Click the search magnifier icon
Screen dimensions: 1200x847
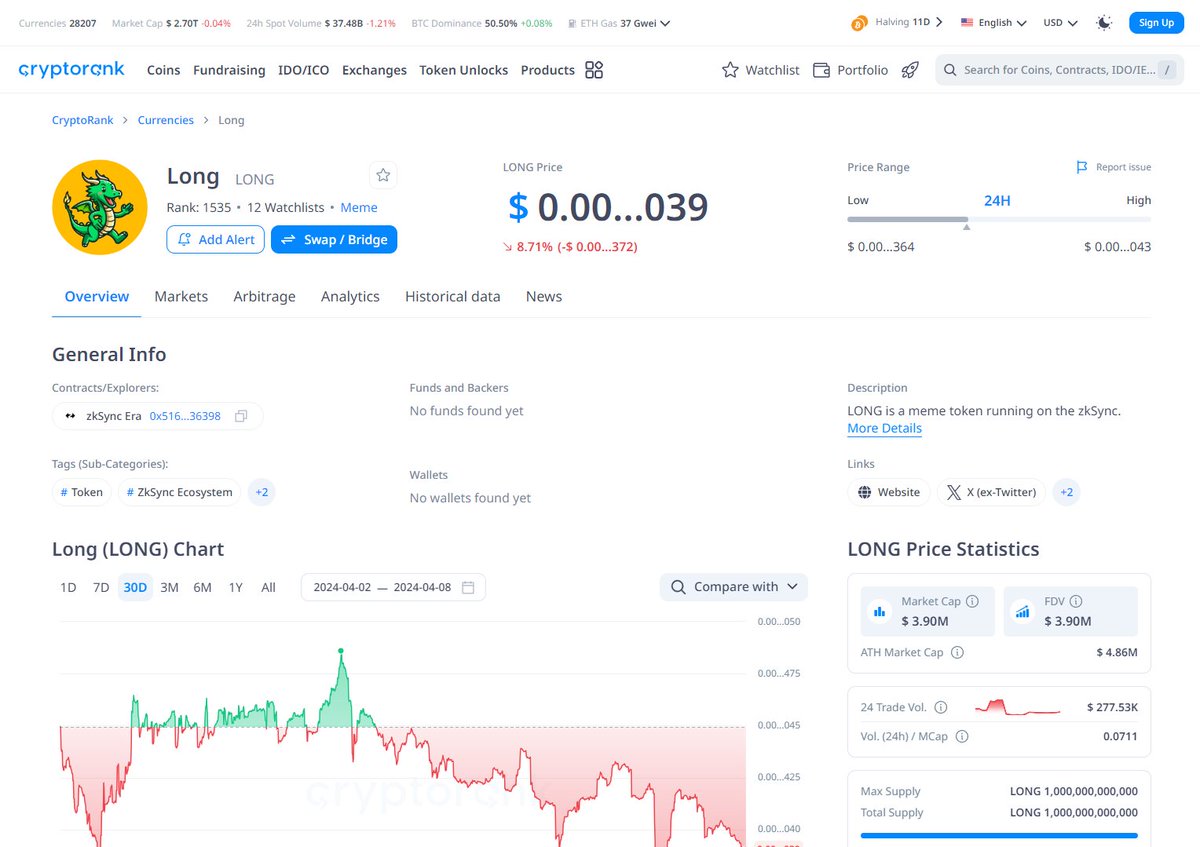pos(949,70)
